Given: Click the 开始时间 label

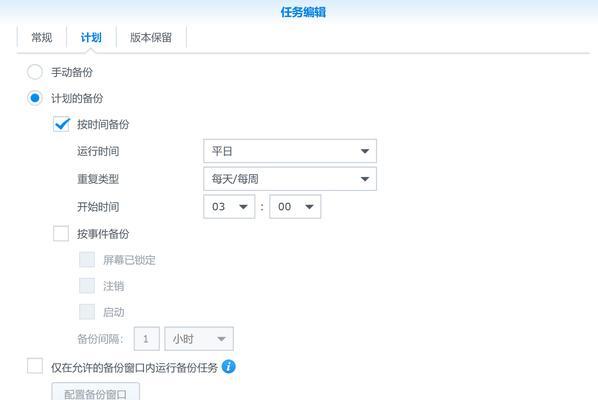Looking at the screenshot, I should point(98,207).
